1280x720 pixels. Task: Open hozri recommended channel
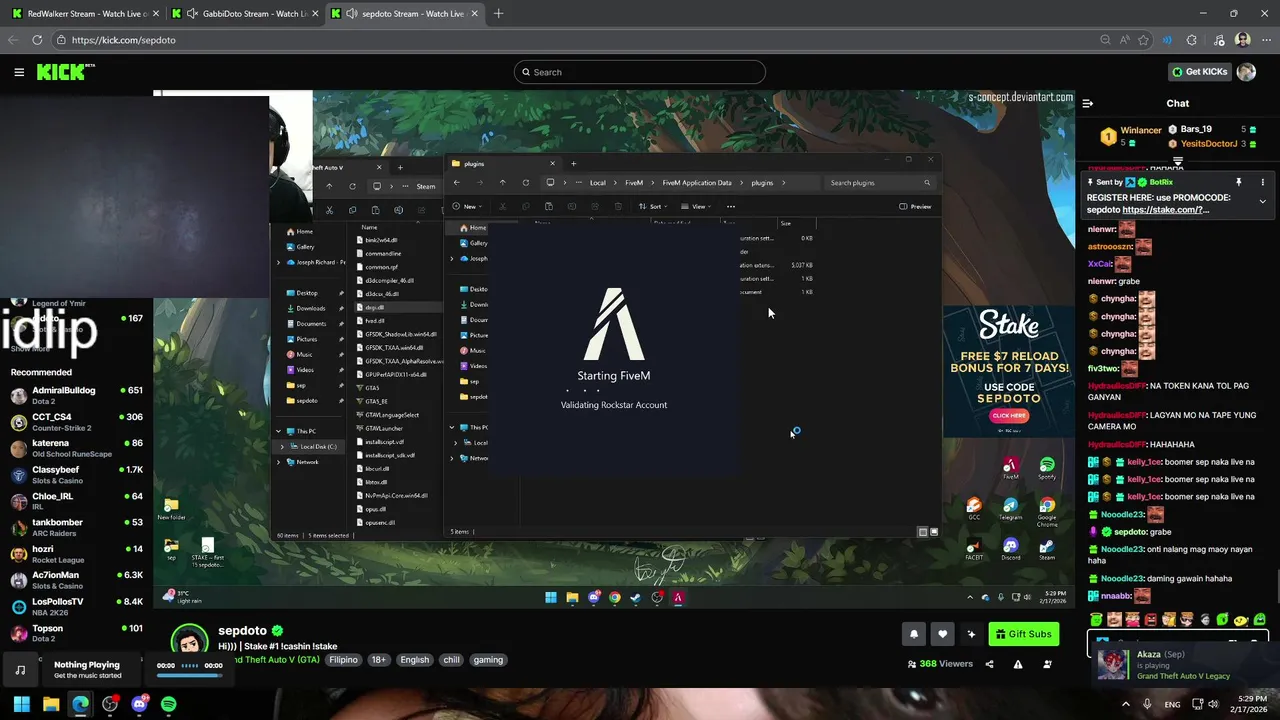(76, 554)
